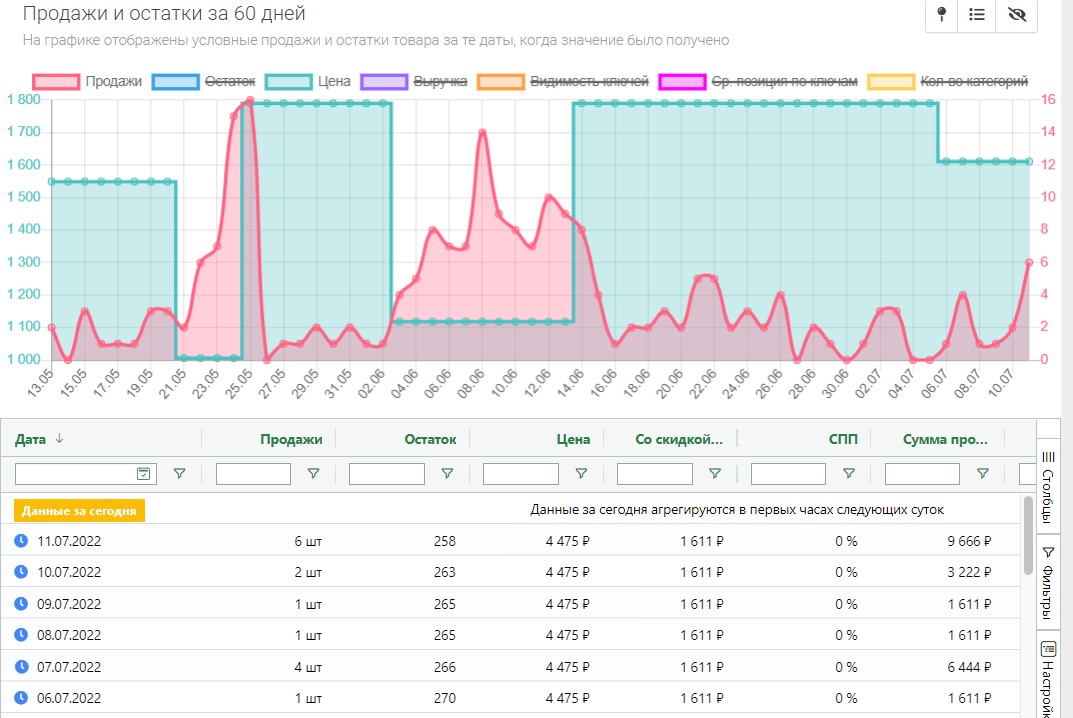Click filter funnel for Со скидкой column

[715, 474]
